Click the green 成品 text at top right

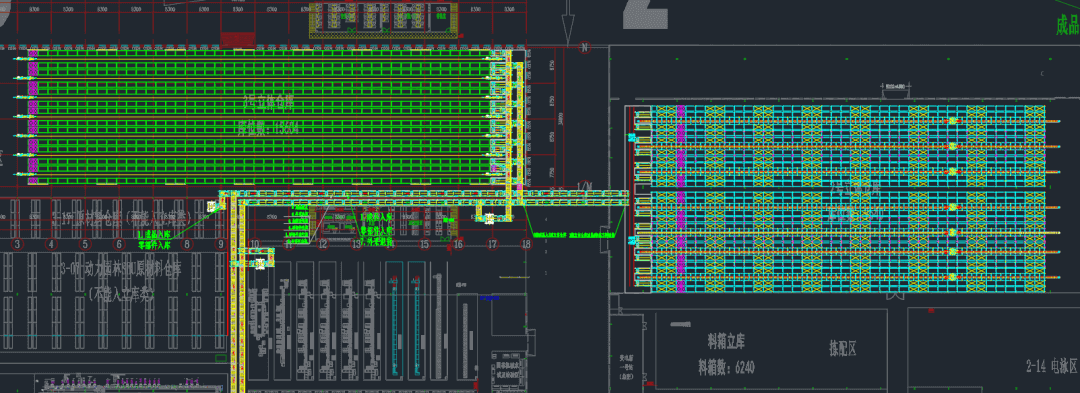(x=1068, y=25)
